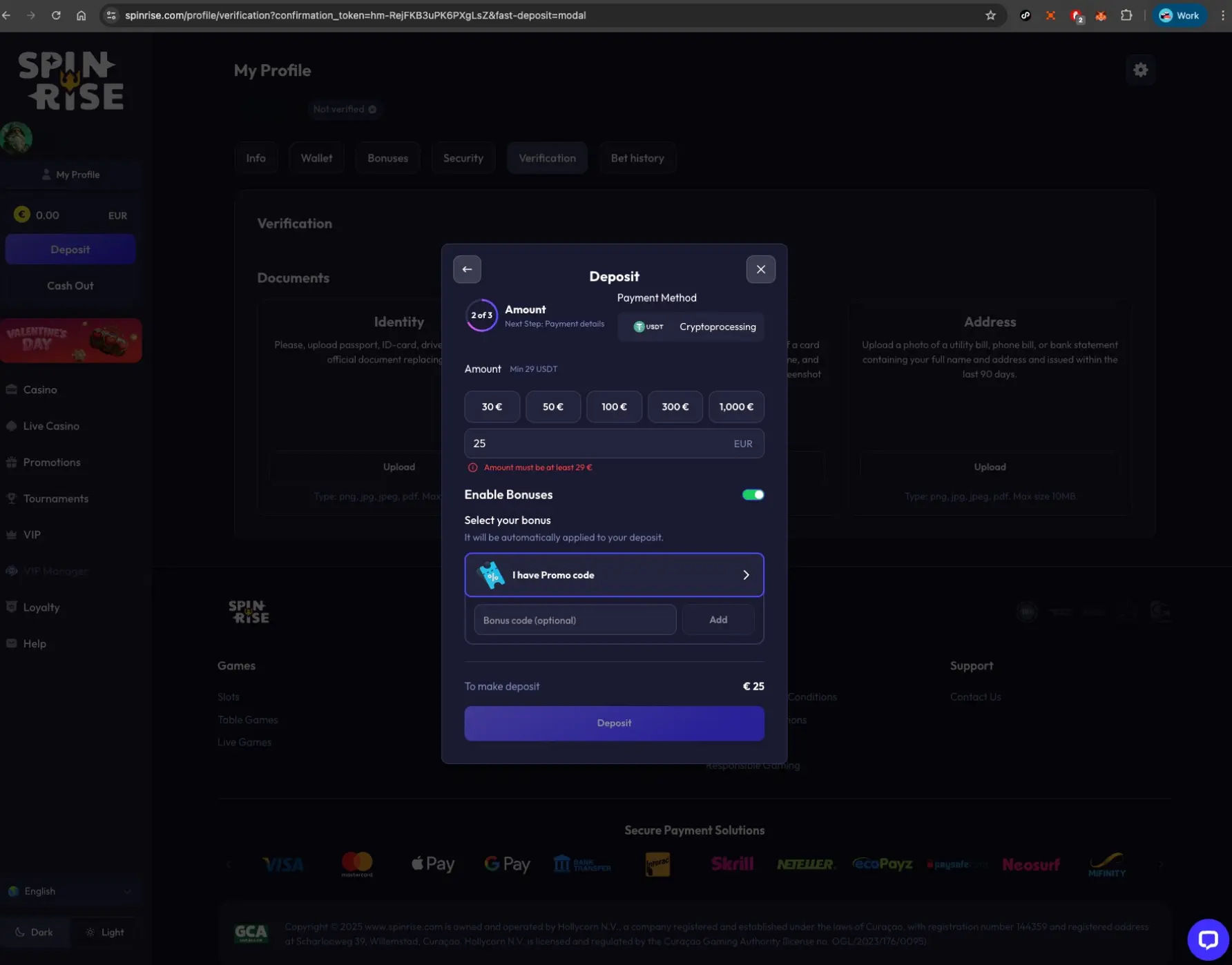This screenshot has width=1232, height=965.
Task: Select the 1,000 € preset amount
Action: 736,407
